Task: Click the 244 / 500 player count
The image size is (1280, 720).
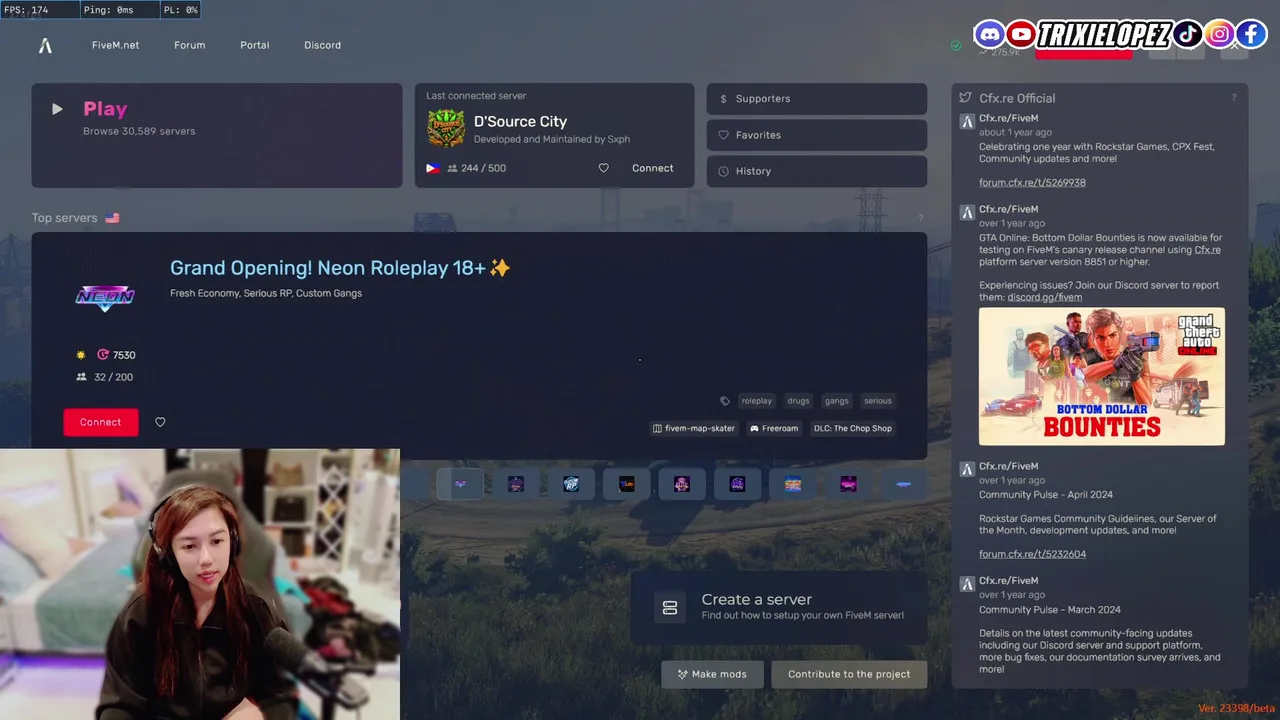Action: pyautogui.click(x=483, y=168)
